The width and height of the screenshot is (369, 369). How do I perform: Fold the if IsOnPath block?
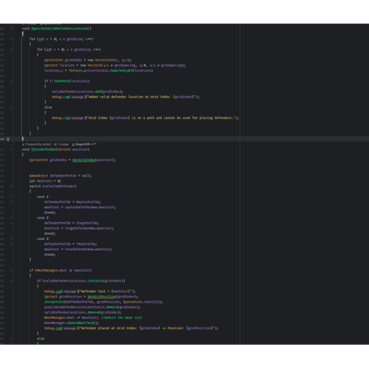pyautogui.click(x=11, y=81)
